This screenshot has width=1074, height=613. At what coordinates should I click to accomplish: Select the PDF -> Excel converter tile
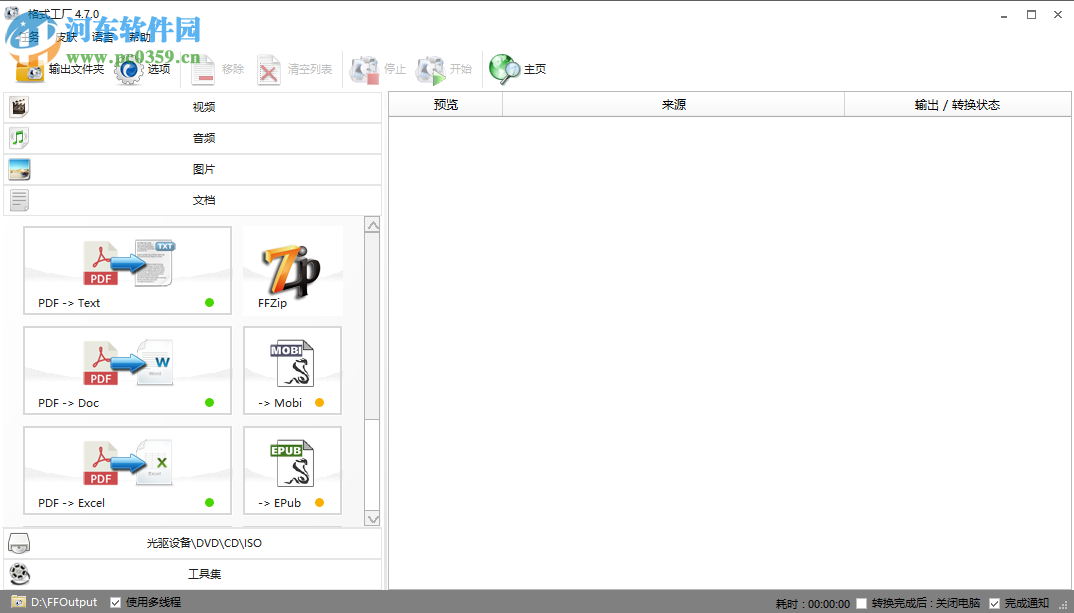coord(127,471)
